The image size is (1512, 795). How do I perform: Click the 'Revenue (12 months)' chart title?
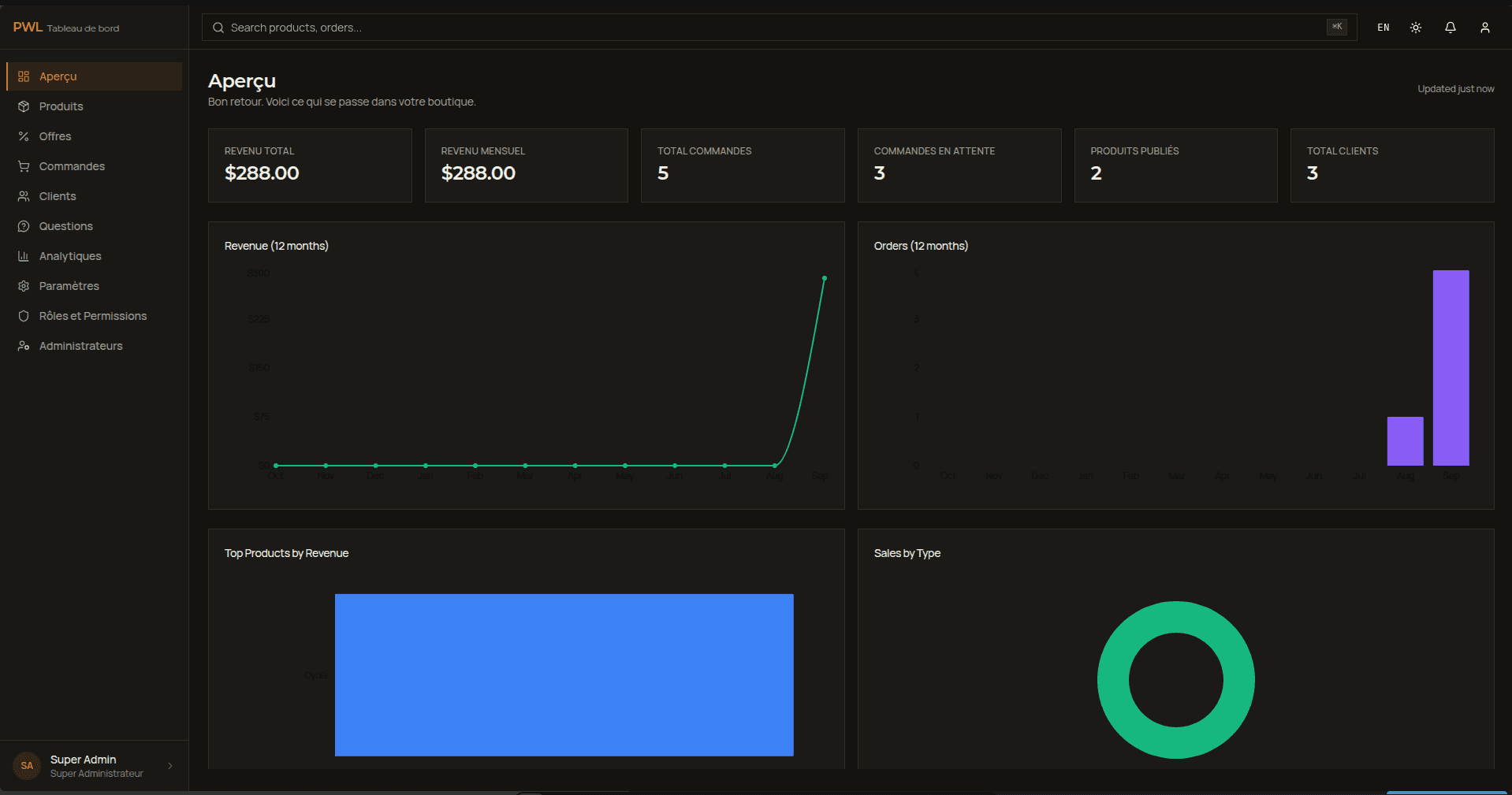pos(277,246)
